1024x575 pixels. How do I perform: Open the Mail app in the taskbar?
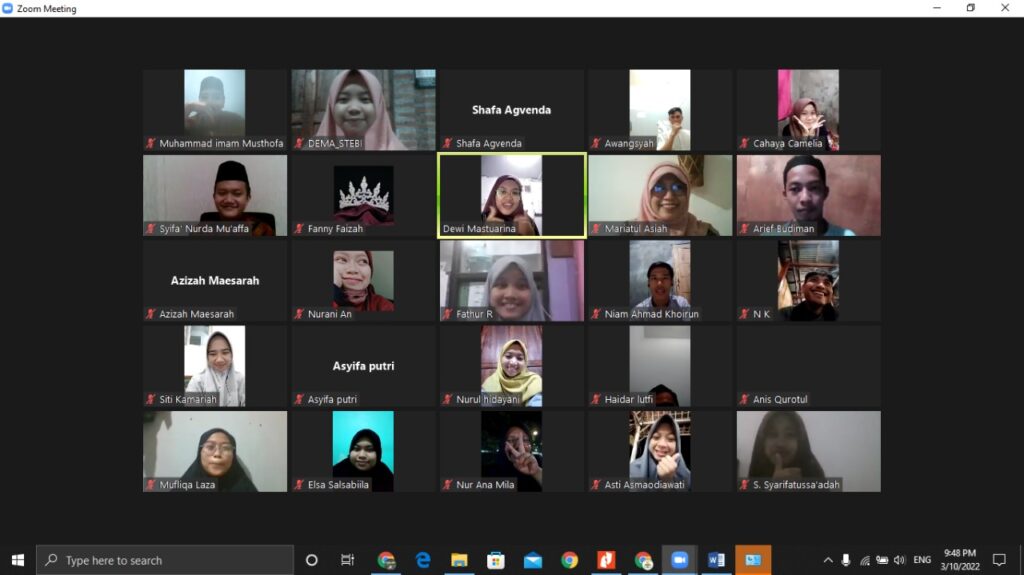pyautogui.click(x=533, y=560)
